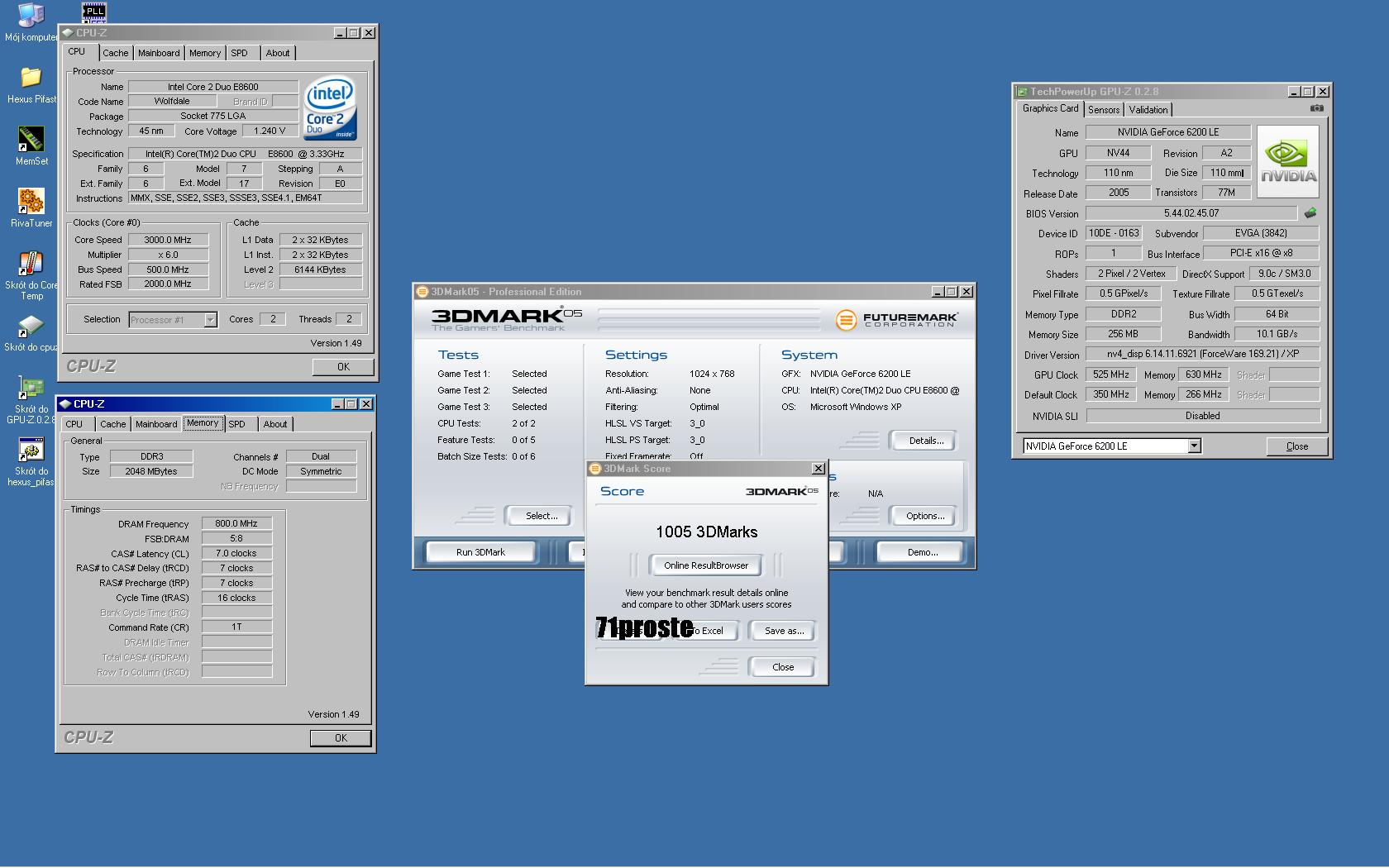
Task: Open SPD tab in bottom CPU-Z window
Action: [x=237, y=424]
